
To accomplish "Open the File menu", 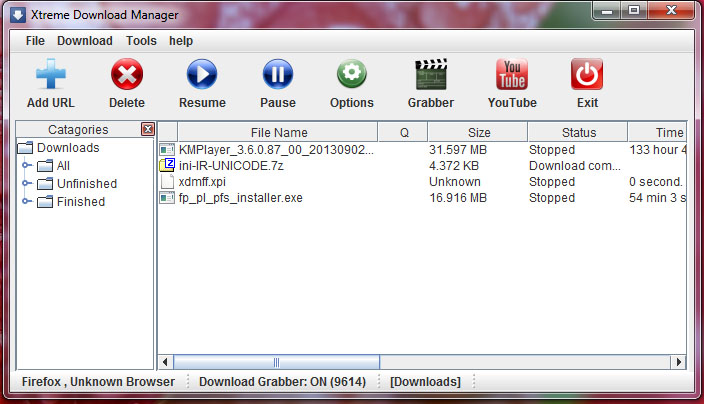I will 35,41.
